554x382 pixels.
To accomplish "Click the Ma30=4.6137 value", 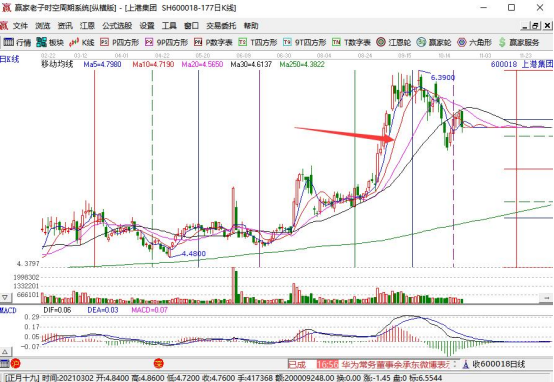I will point(251,64).
